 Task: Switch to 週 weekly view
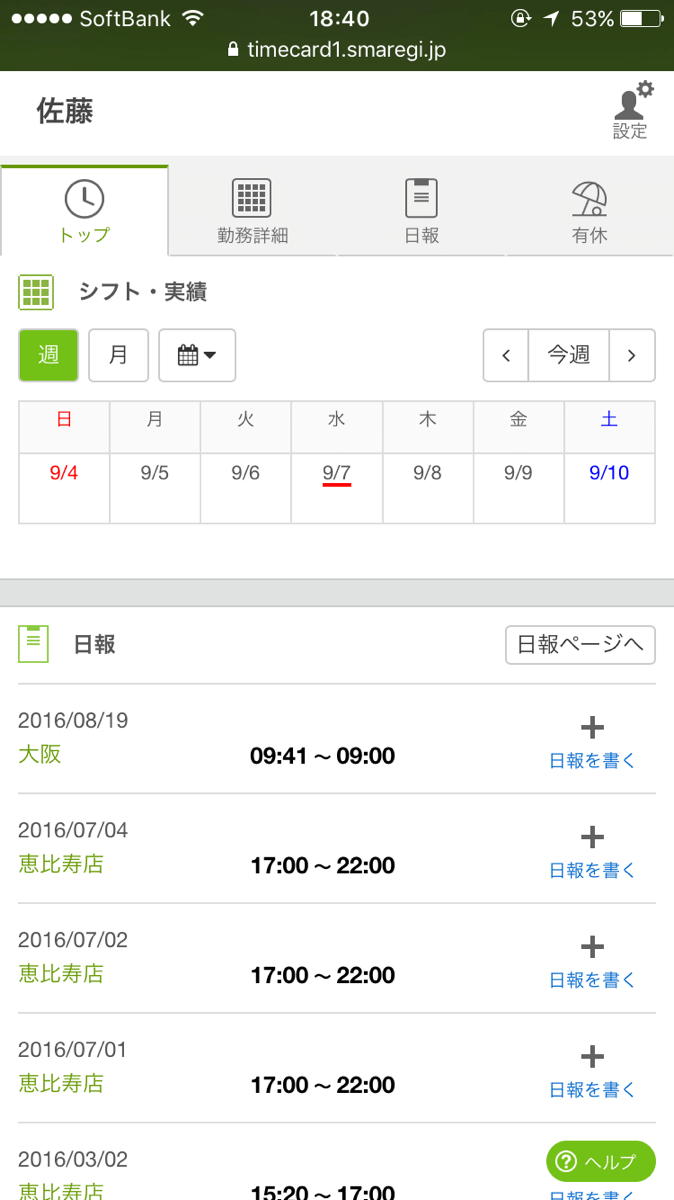coord(48,355)
